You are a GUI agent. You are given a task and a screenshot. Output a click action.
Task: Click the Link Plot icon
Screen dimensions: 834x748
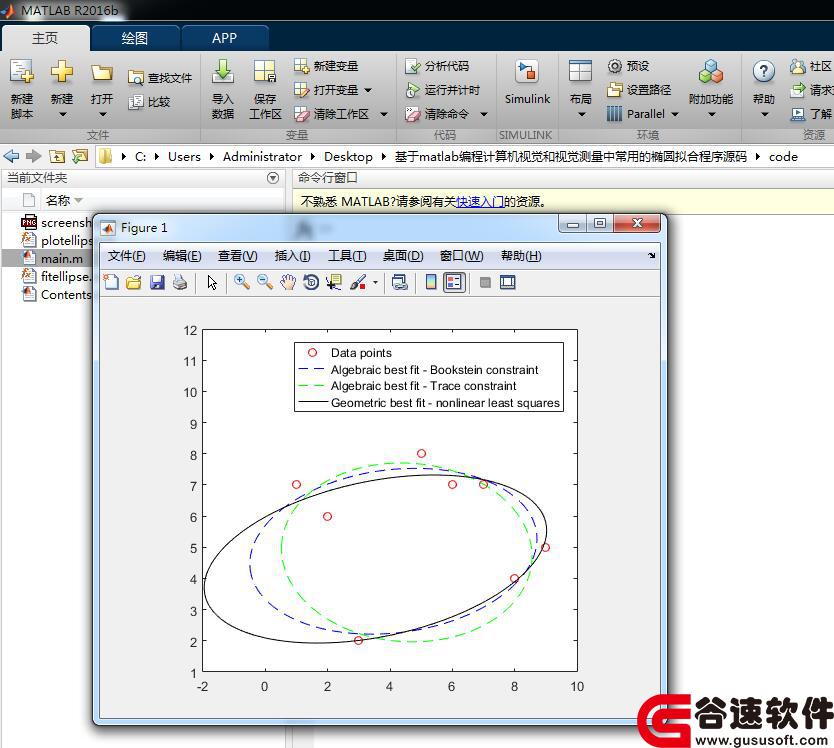399,282
